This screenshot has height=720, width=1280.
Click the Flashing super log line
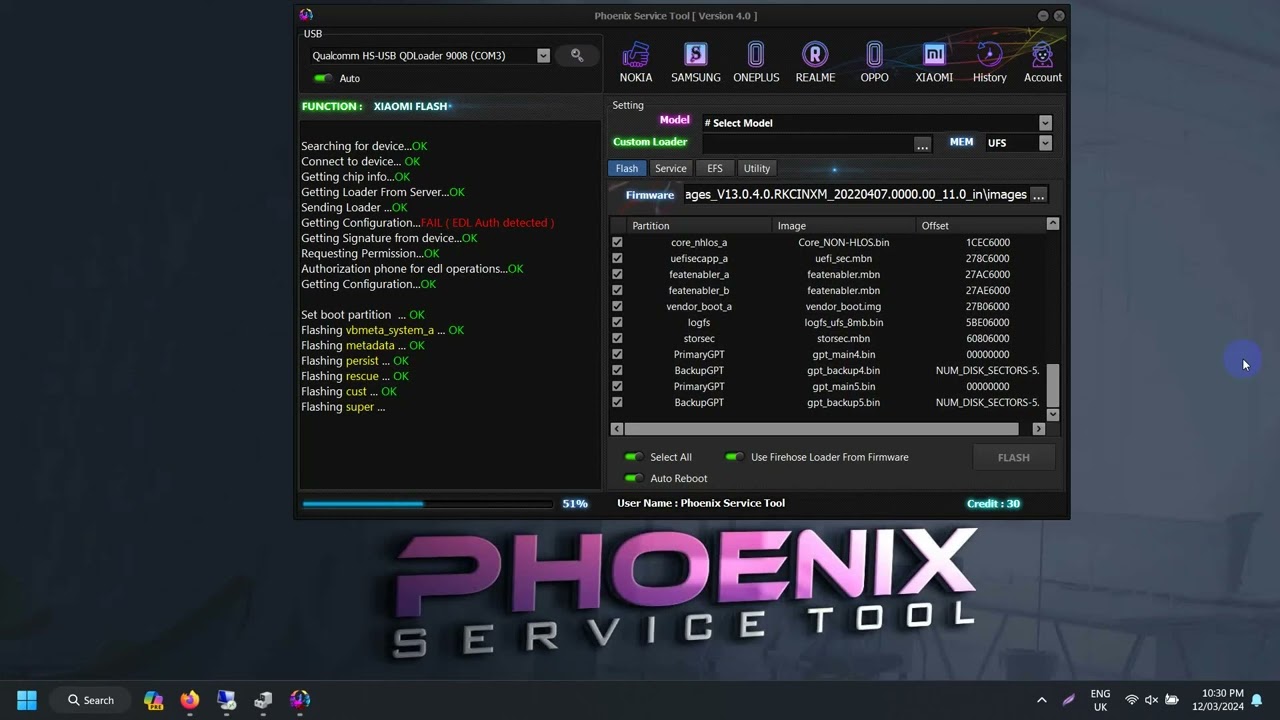pyautogui.click(x=343, y=407)
